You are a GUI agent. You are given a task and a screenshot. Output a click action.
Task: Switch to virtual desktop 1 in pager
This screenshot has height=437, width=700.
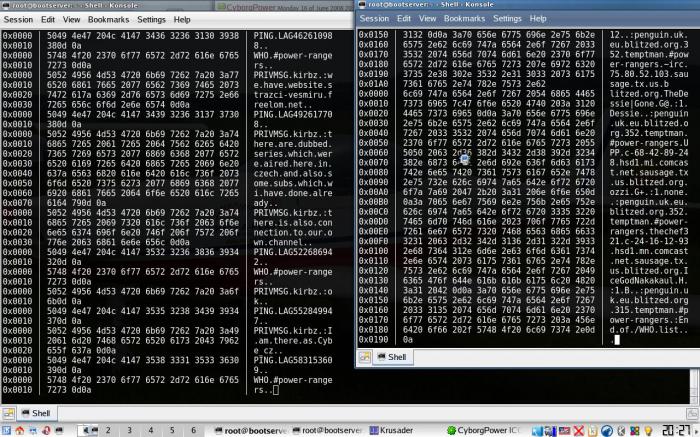coord(88,430)
